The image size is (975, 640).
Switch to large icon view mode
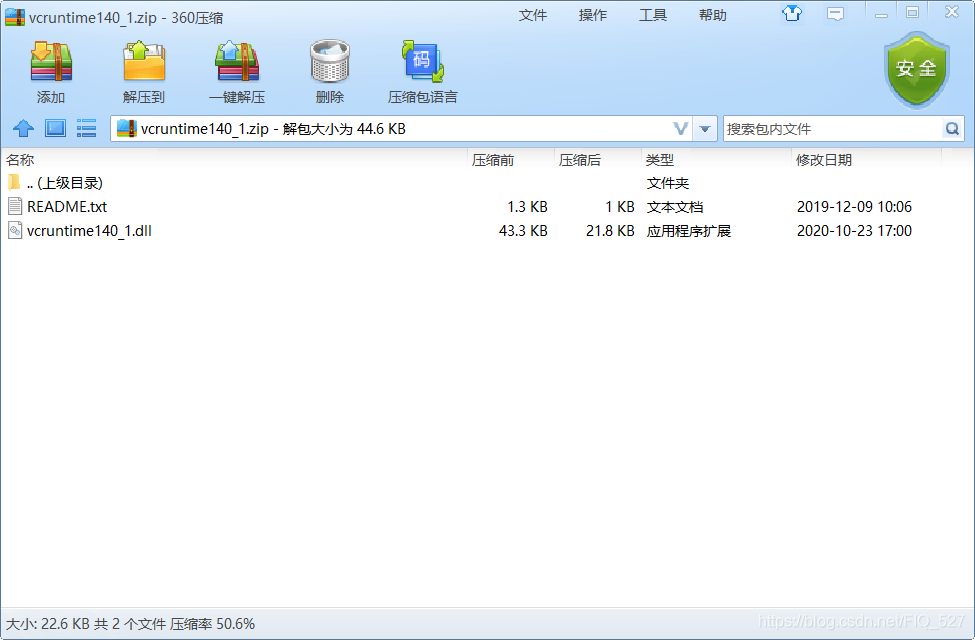55,129
